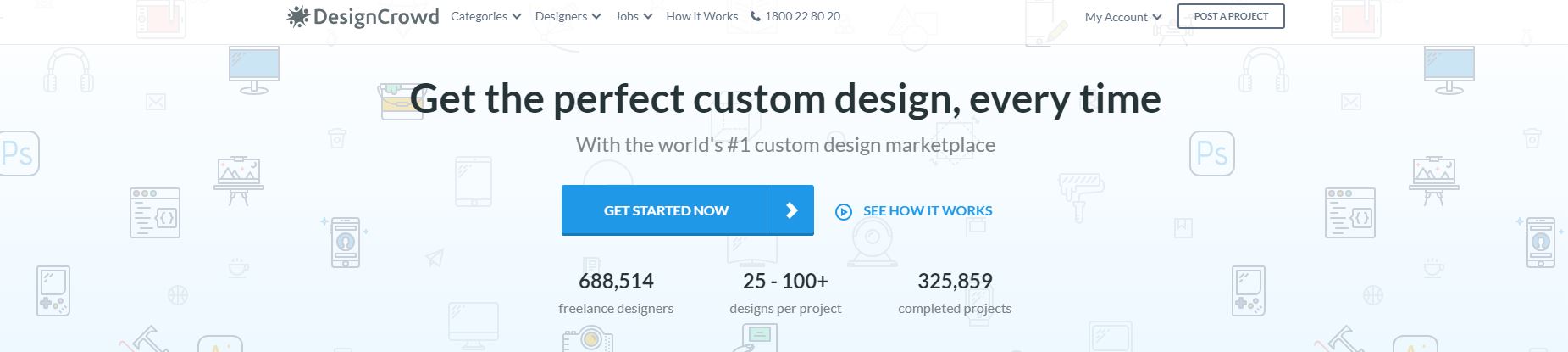This screenshot has width=1568, height=352.
Task: Open the My Account menu
Action: tap(1116, 17)
